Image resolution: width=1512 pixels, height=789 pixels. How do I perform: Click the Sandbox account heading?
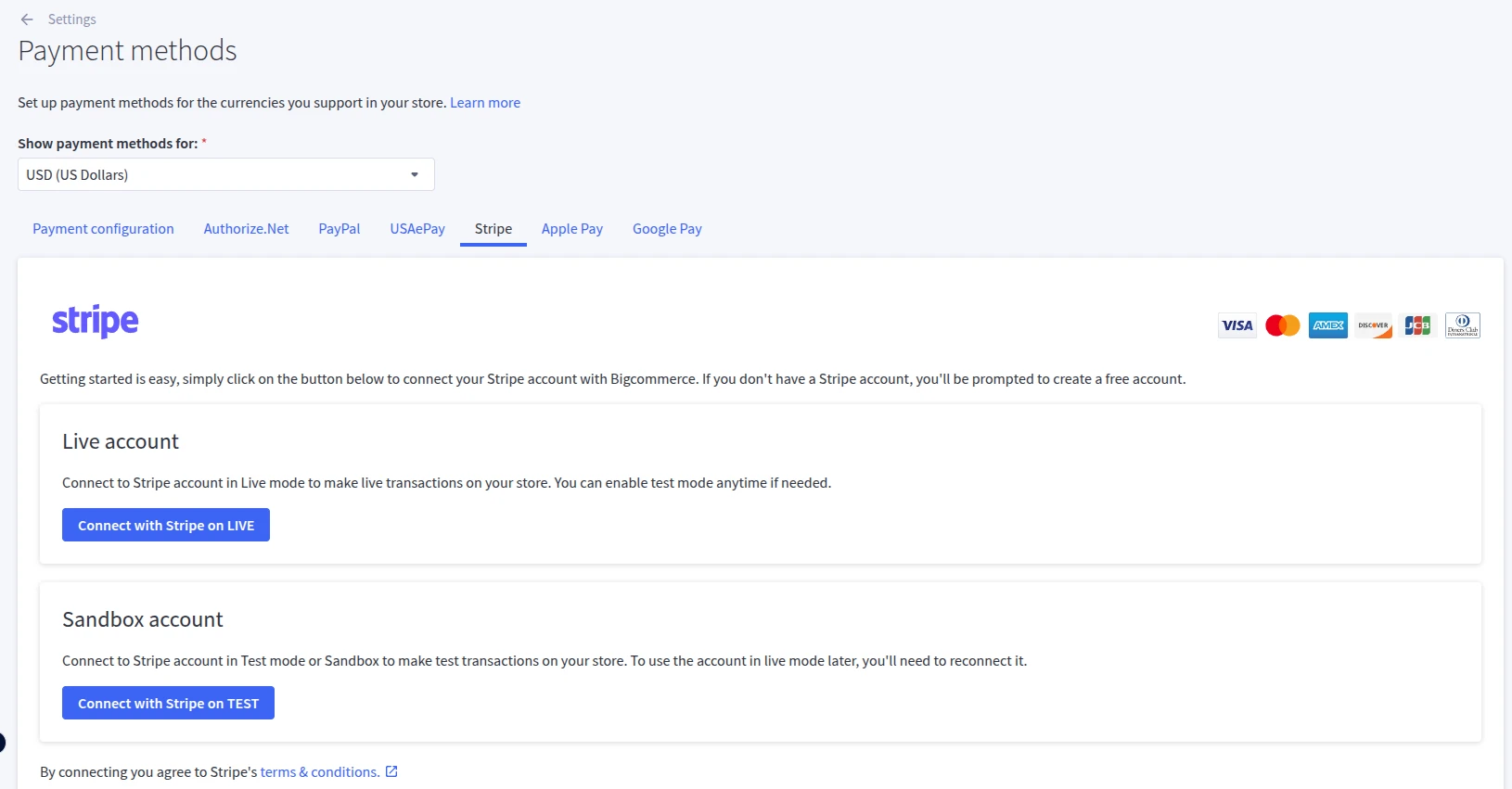(143, 619)
